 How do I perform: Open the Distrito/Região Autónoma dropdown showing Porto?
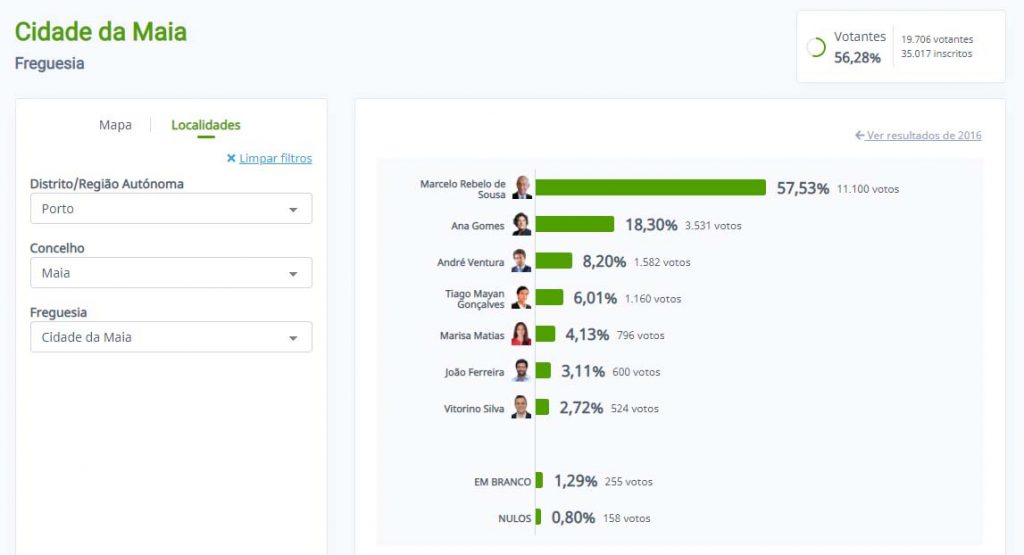pos(170,209)
